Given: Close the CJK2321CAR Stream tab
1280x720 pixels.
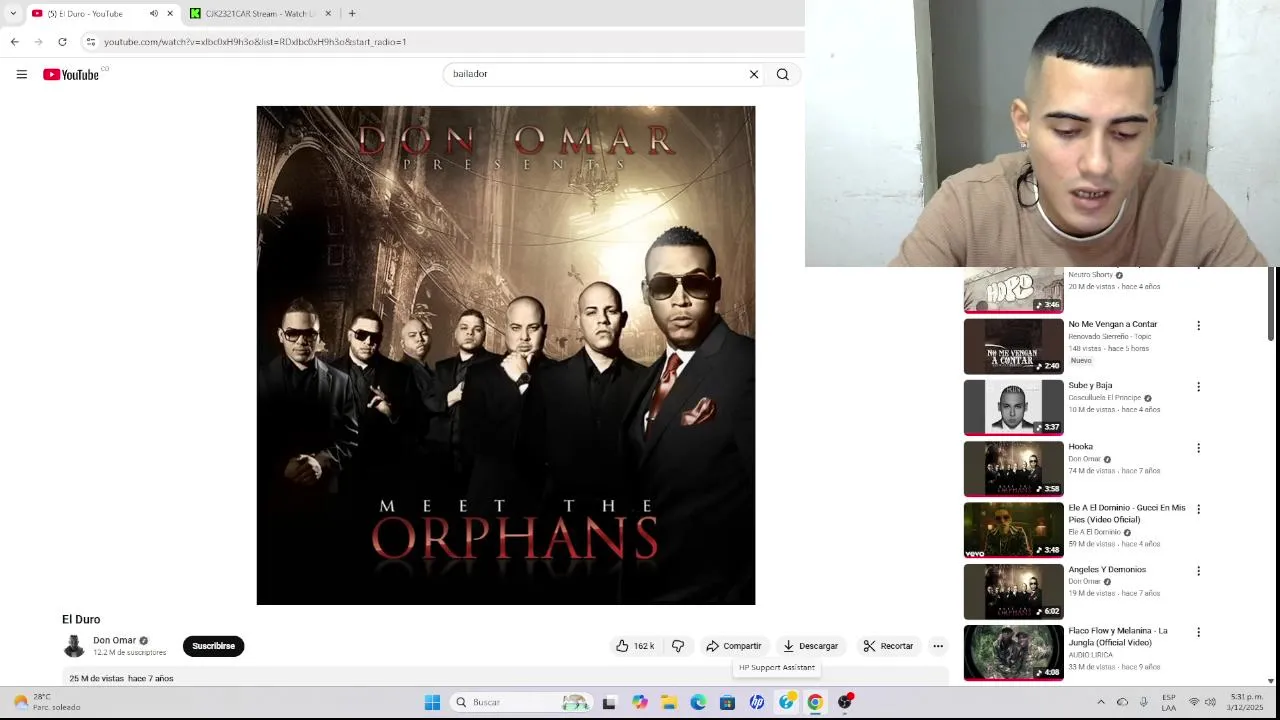Looking at the screenshot, I should click(x=328, y=14).
